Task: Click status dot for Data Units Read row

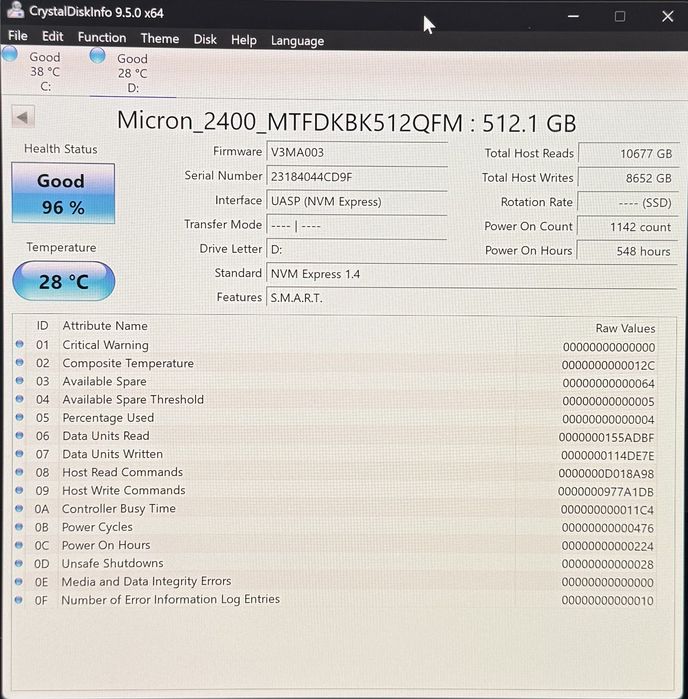Action: coord(20,436)
